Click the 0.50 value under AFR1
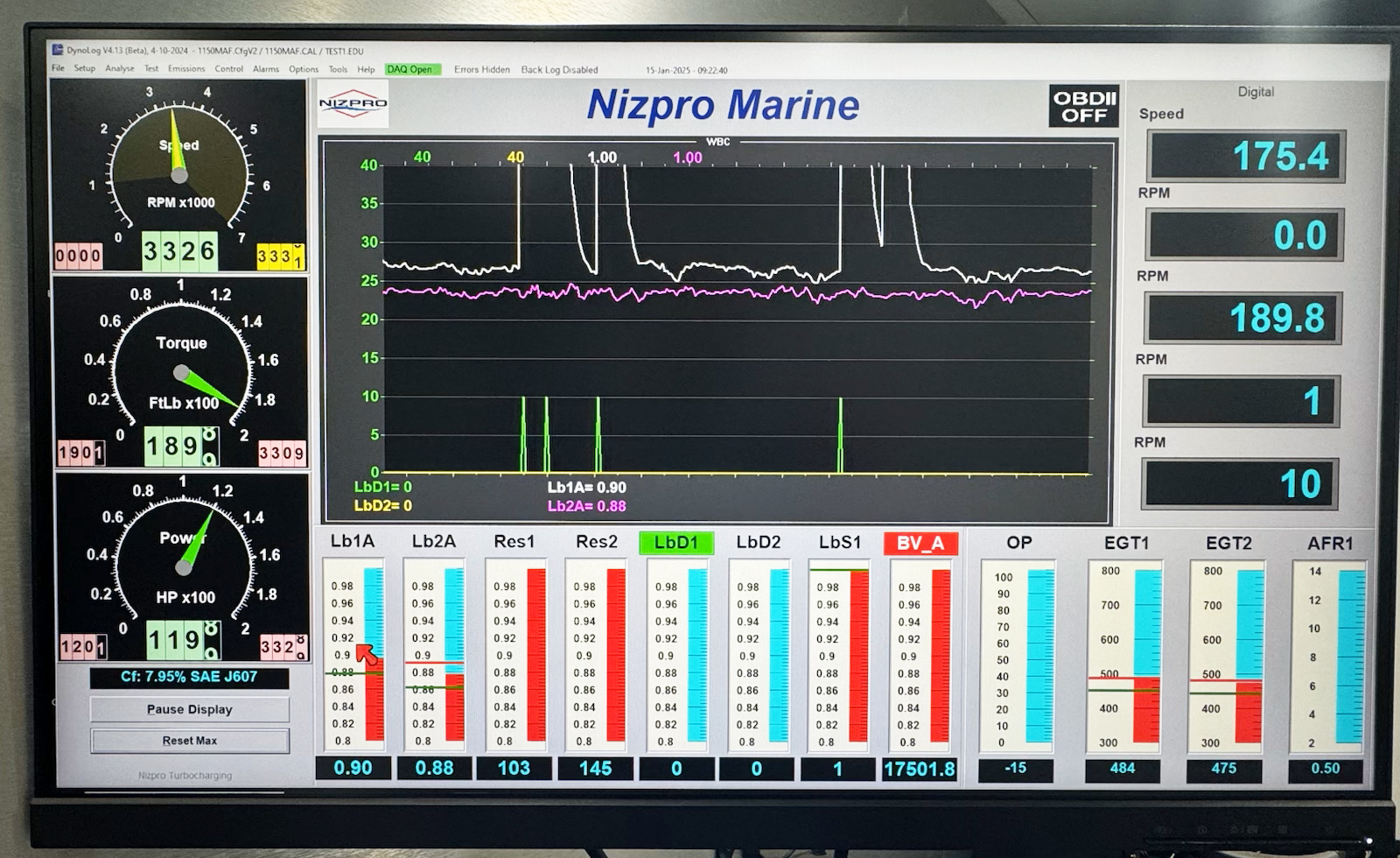Screen dimensions: 1400x858 [1326, 769]
